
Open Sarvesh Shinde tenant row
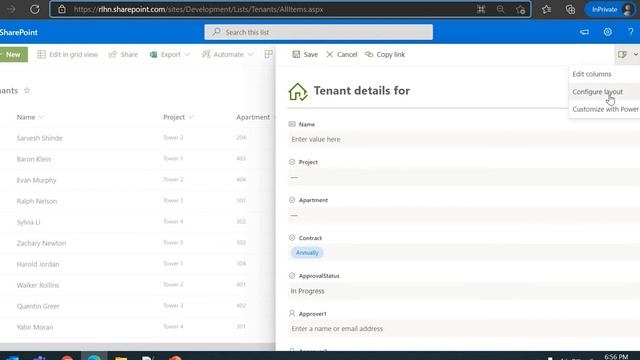[x=40, y=138]
